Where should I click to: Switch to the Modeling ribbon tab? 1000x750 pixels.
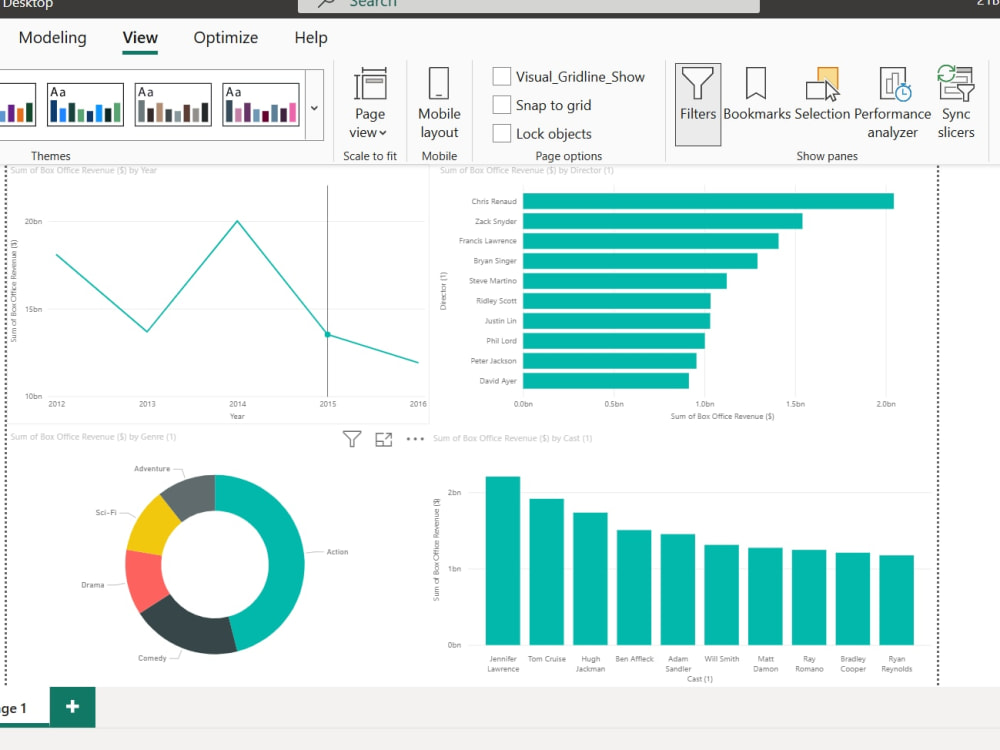pyautogui.click(x=52, y=38)
